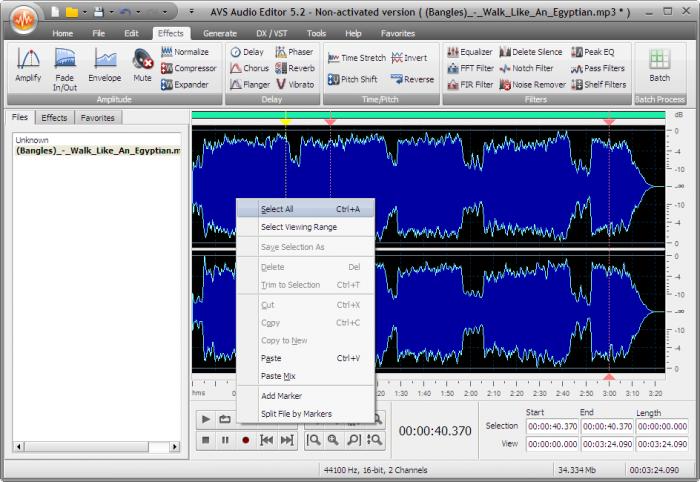Viewport: 700px width, 482px height.
Task: Jump to the next marker
Action: click(x=287, y=440)
